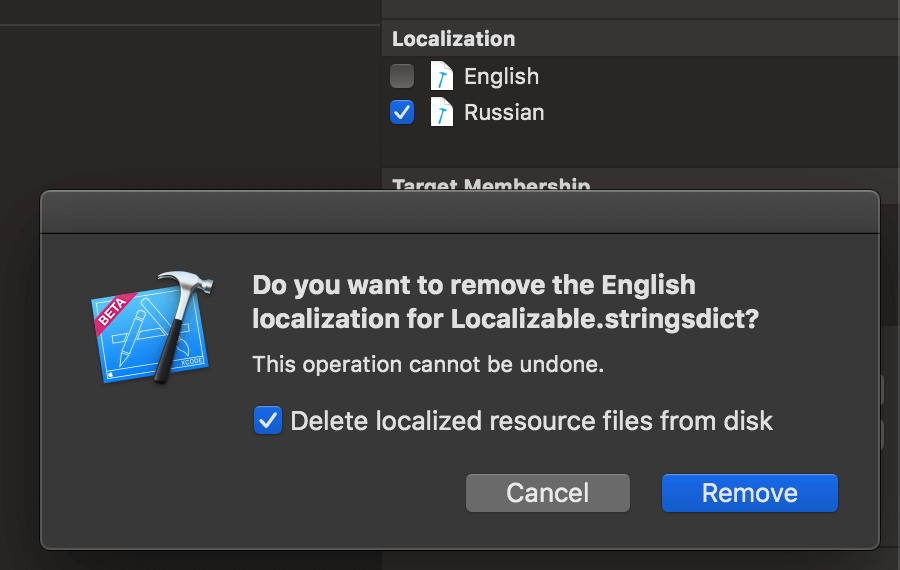Screen dimensions: 900x570
Task: Click the pink BETA ribbon on Xcode icon
Action: [x=112, y=311]
